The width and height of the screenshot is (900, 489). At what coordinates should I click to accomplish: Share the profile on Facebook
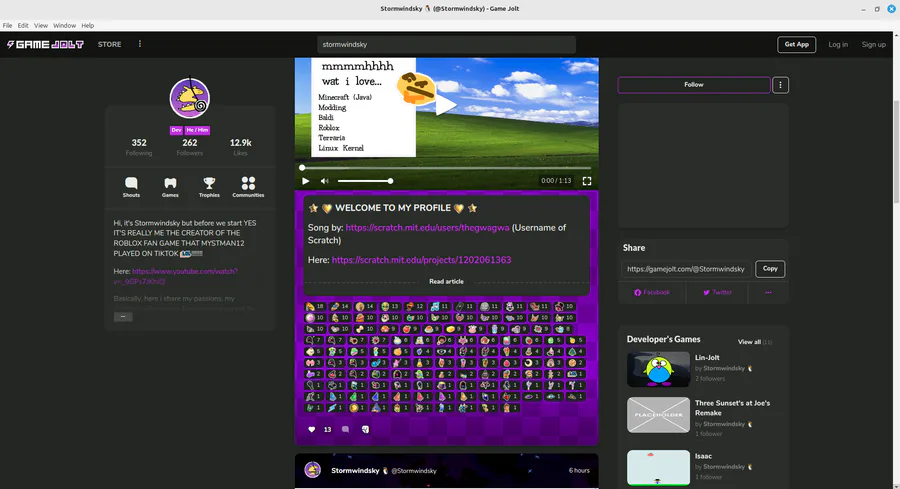tap(652, 292)
